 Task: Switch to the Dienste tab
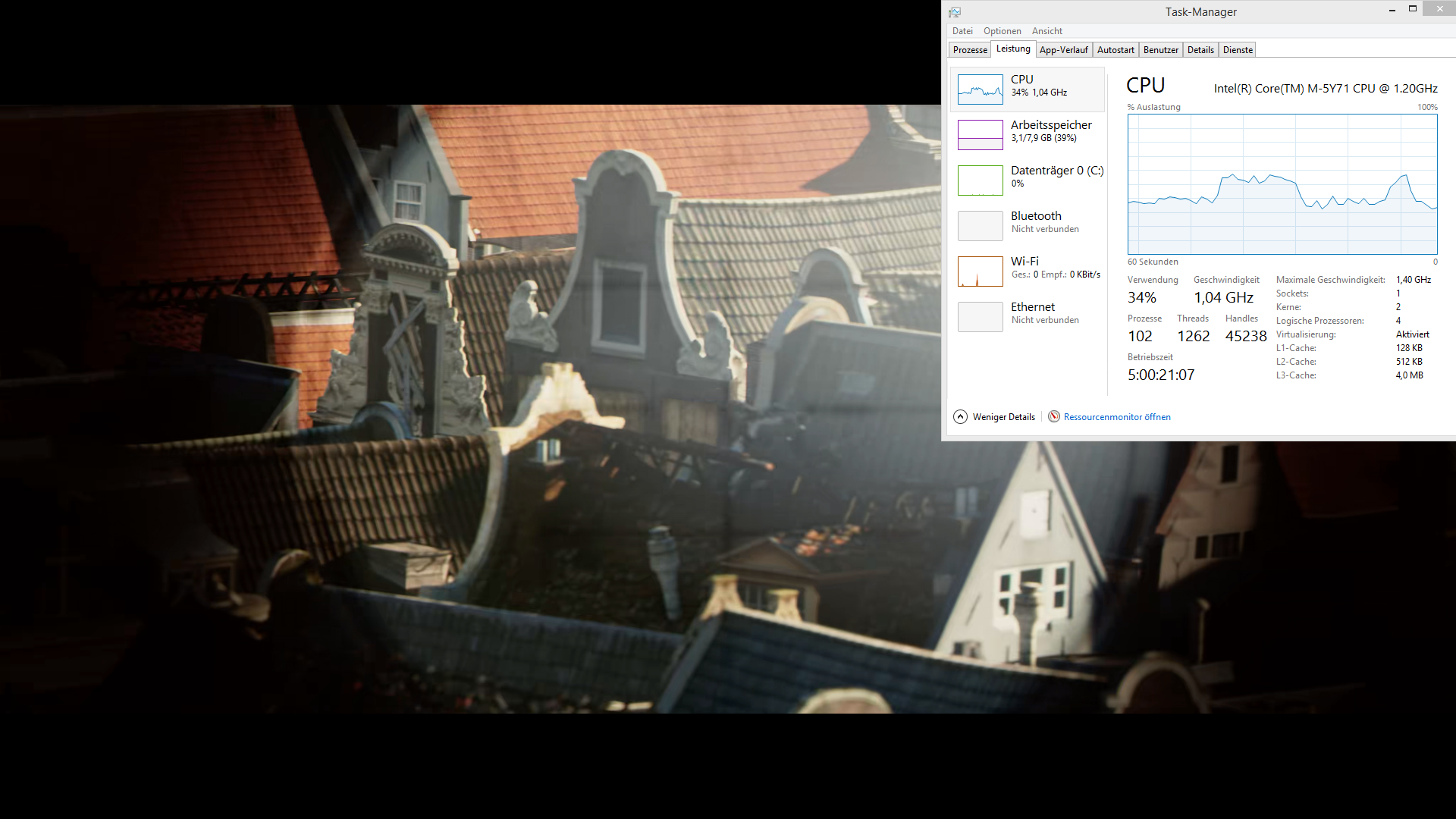pyautogui.click(x=1238, y=50)
